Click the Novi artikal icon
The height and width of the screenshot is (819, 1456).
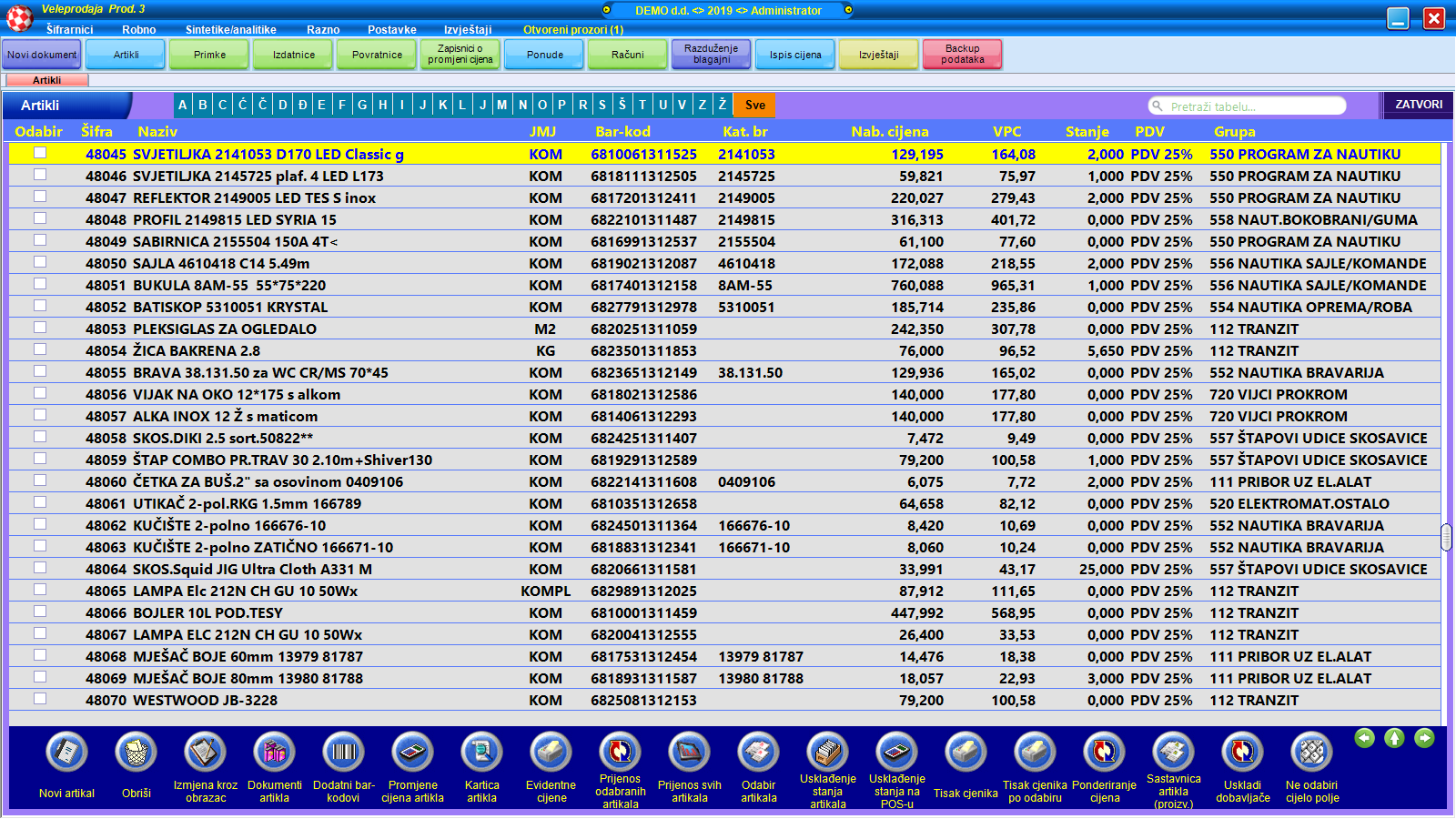click(x=66, y=753)
